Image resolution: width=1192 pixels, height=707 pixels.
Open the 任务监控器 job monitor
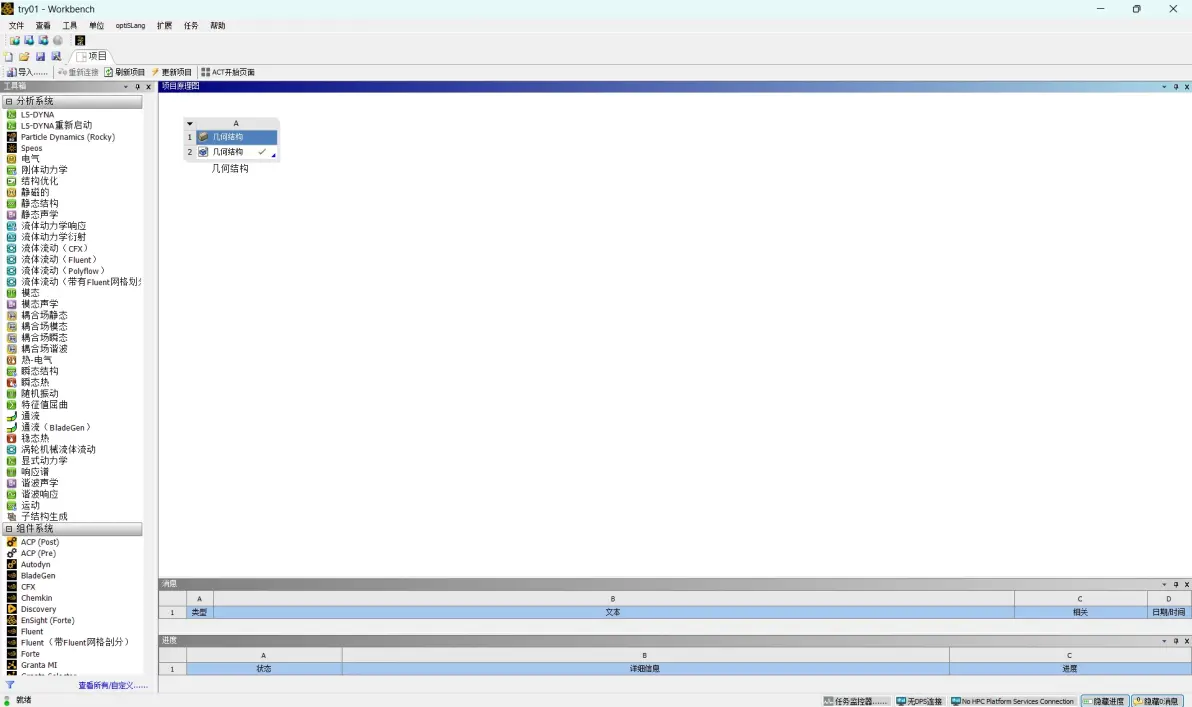[x=855, y=701]
